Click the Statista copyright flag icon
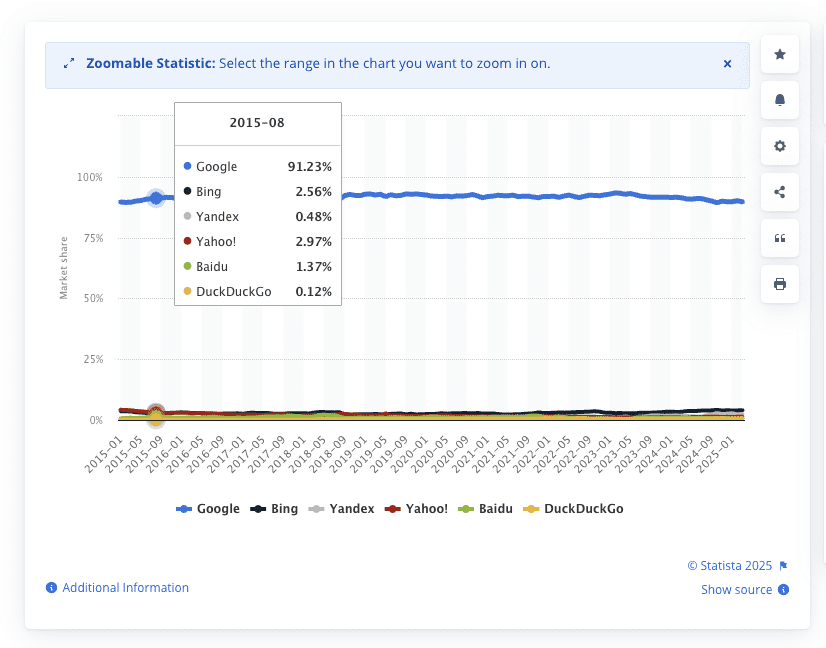The height and width of the screenshot is (648, 826). pyautogui.click(x=783, y=565)
